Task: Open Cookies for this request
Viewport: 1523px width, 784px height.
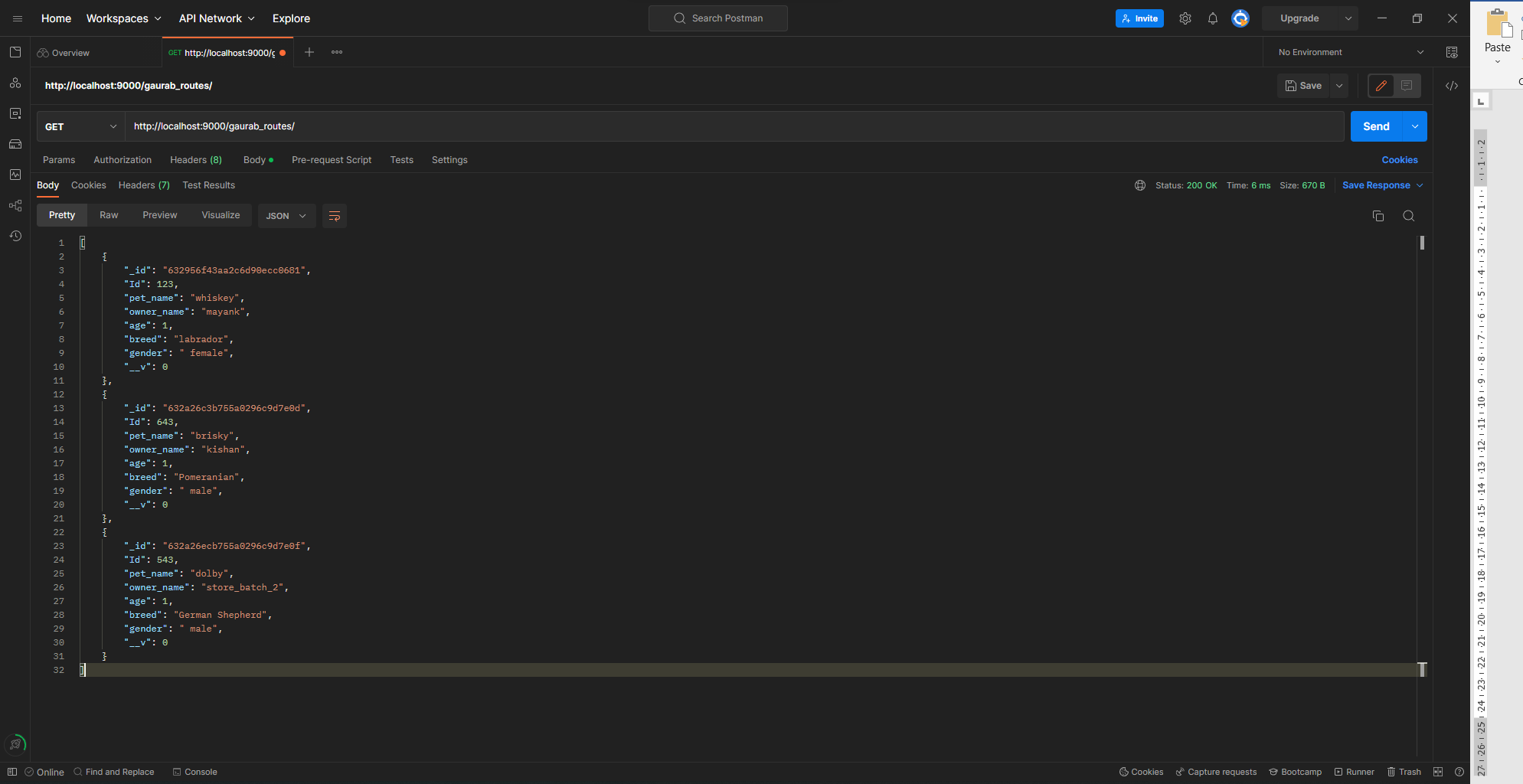Action: 1400,160
